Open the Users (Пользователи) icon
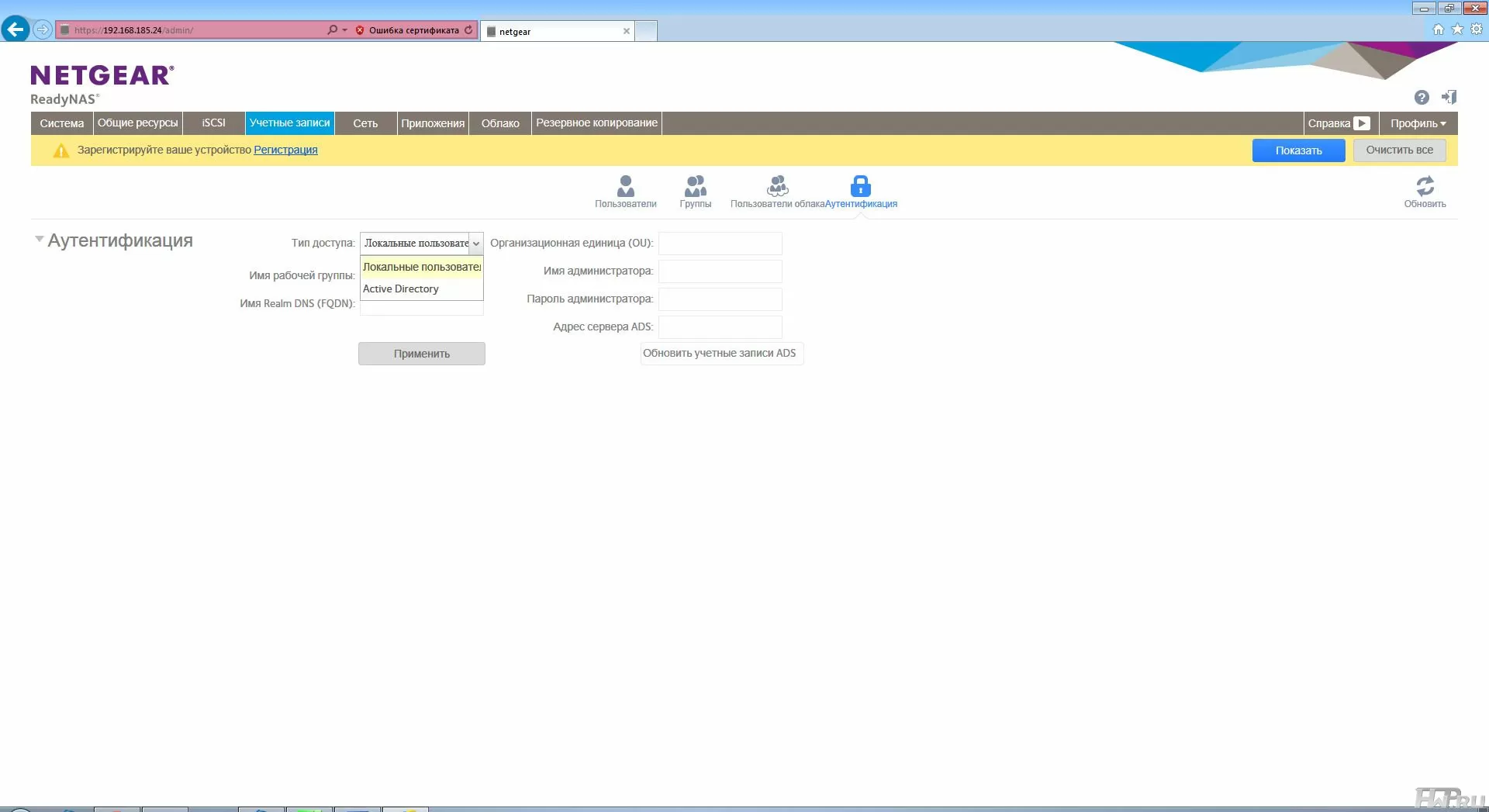Viewport: 1489px width, 812px height. (625, 187)
